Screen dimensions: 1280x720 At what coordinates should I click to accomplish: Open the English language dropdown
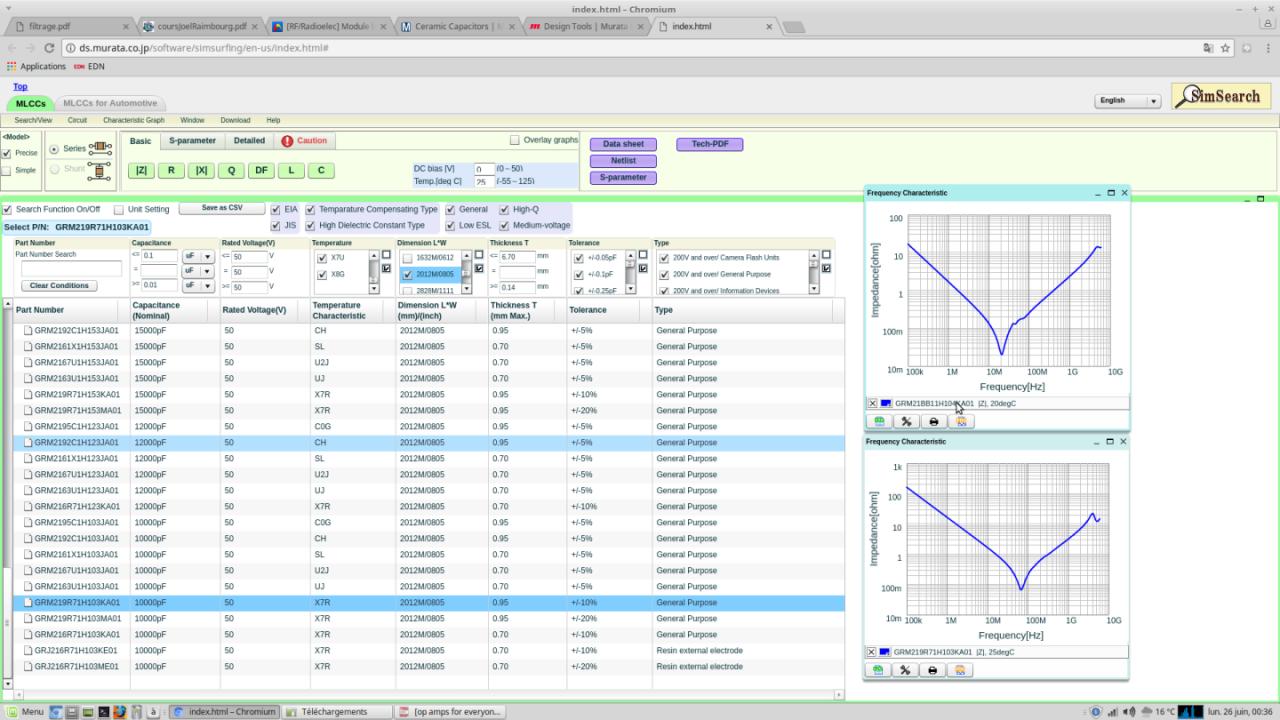(1128, 101)
